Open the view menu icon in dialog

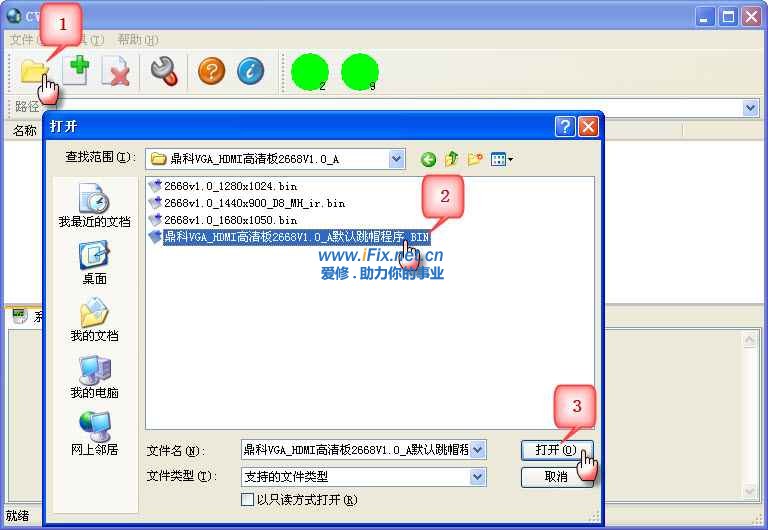502,159
